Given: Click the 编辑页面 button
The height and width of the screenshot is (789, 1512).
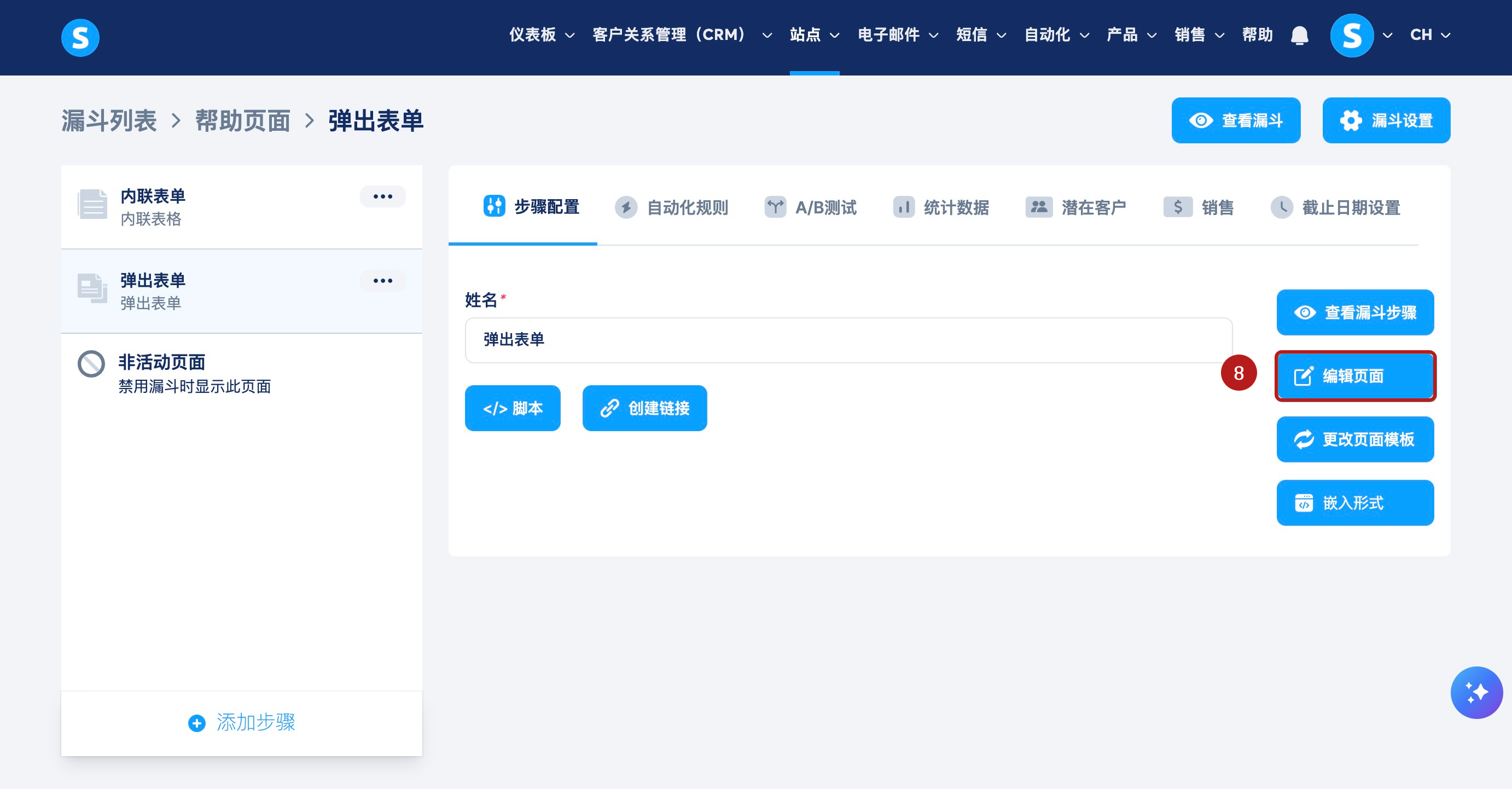Looking at the screenshot, I should (x=1354, y=376).
